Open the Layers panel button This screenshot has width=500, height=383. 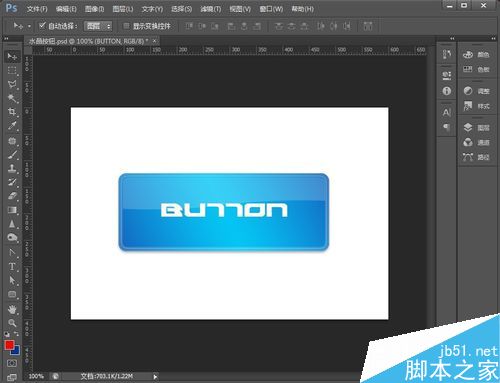coord(476,128)
